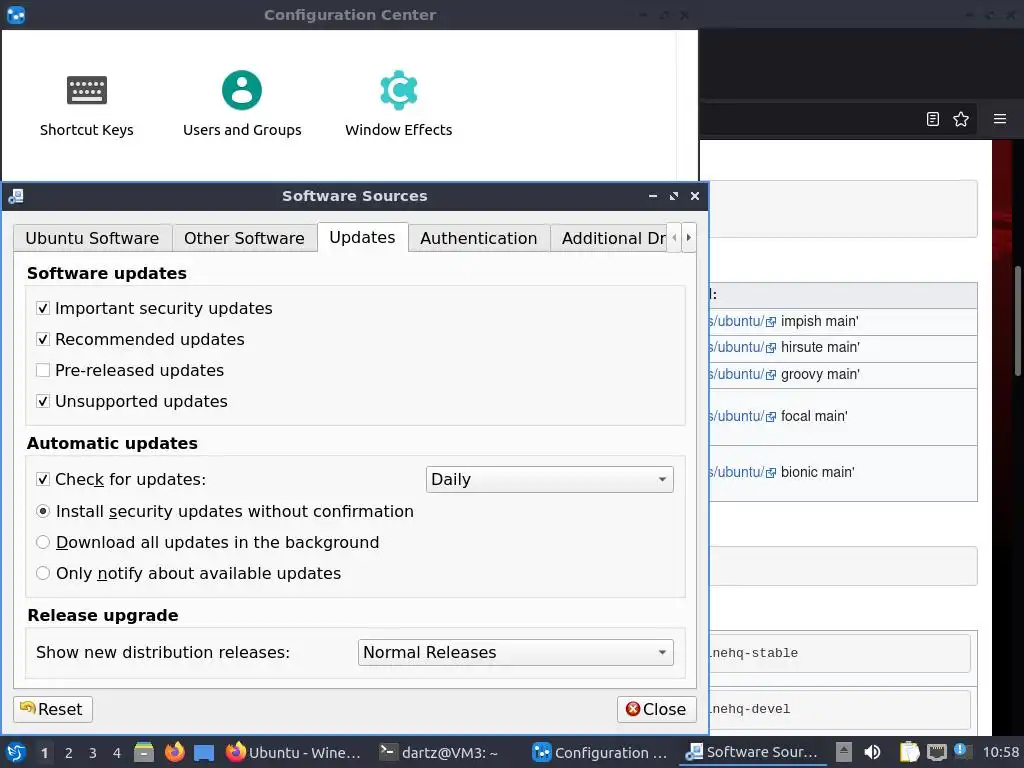Open Shortcut Keys in Configuration Center
The width and height of the screenshot is (1024, 768).
coord(86,104)
